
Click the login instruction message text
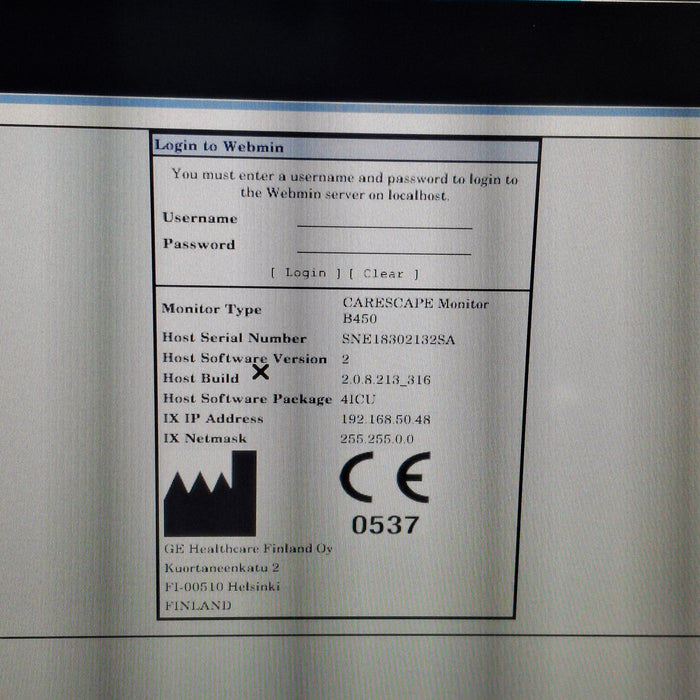345,186
